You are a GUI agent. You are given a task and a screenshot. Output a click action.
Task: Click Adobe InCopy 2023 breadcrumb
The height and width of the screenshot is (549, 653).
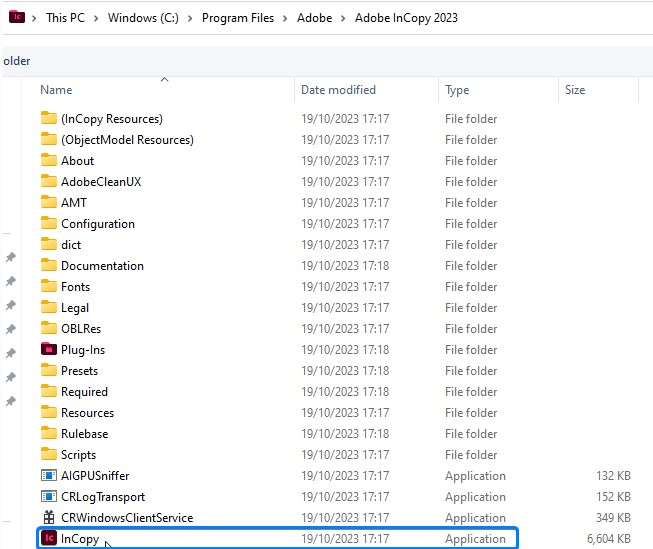(406, 18)
